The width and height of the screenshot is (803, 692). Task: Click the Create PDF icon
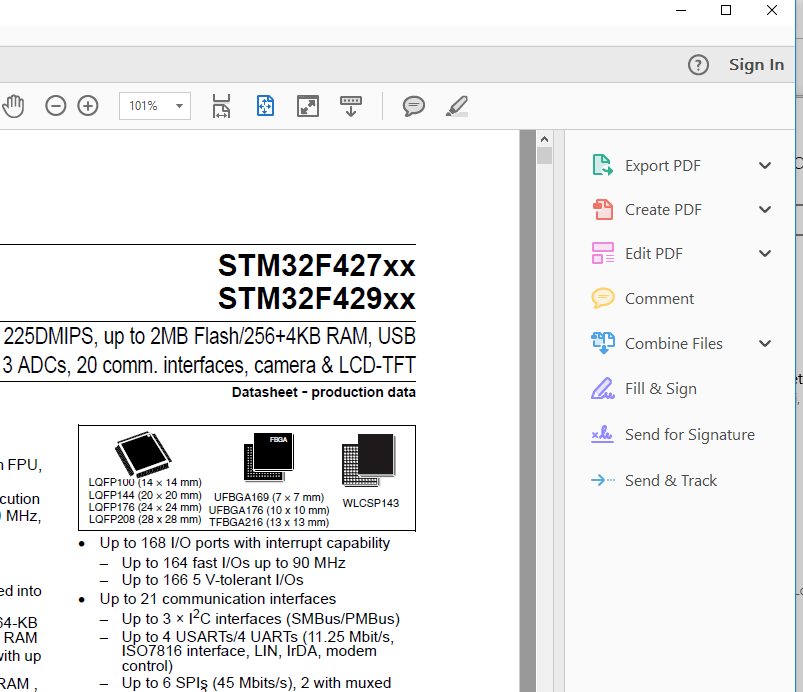[603, 209]
